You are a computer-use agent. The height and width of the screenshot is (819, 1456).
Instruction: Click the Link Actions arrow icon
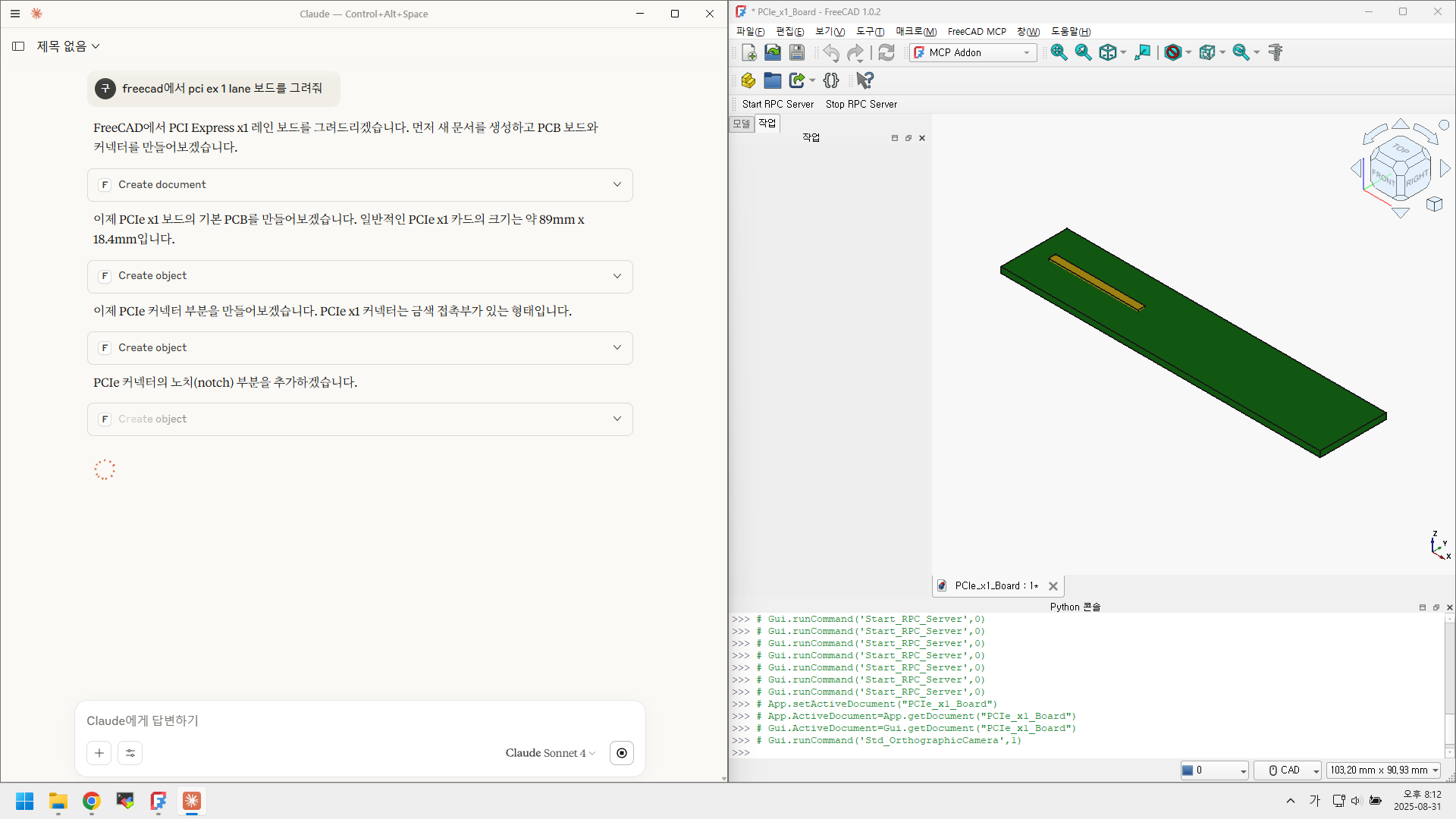[796, 80]
